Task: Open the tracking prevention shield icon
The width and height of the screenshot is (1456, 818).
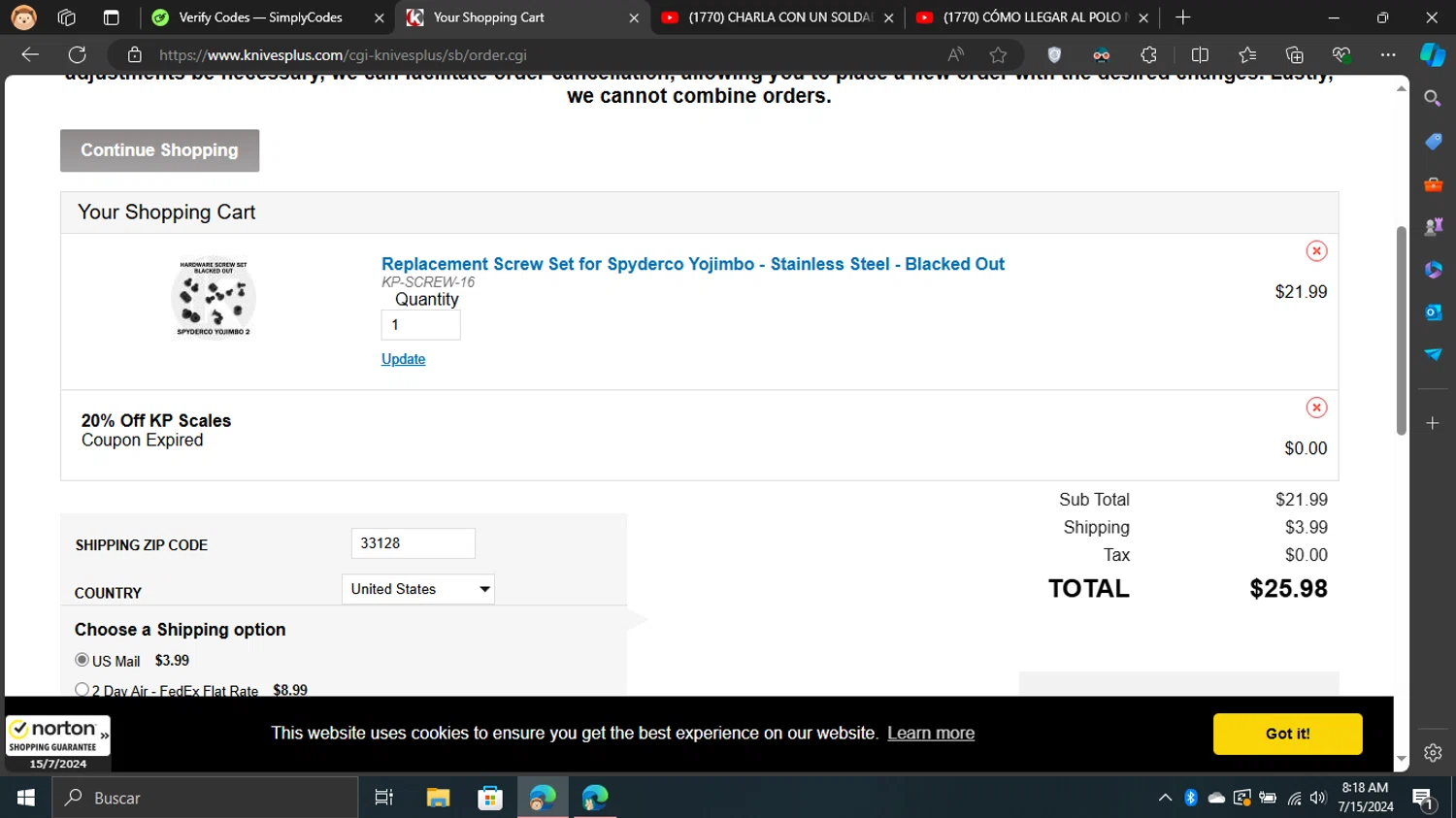Action: (1054, 55)
